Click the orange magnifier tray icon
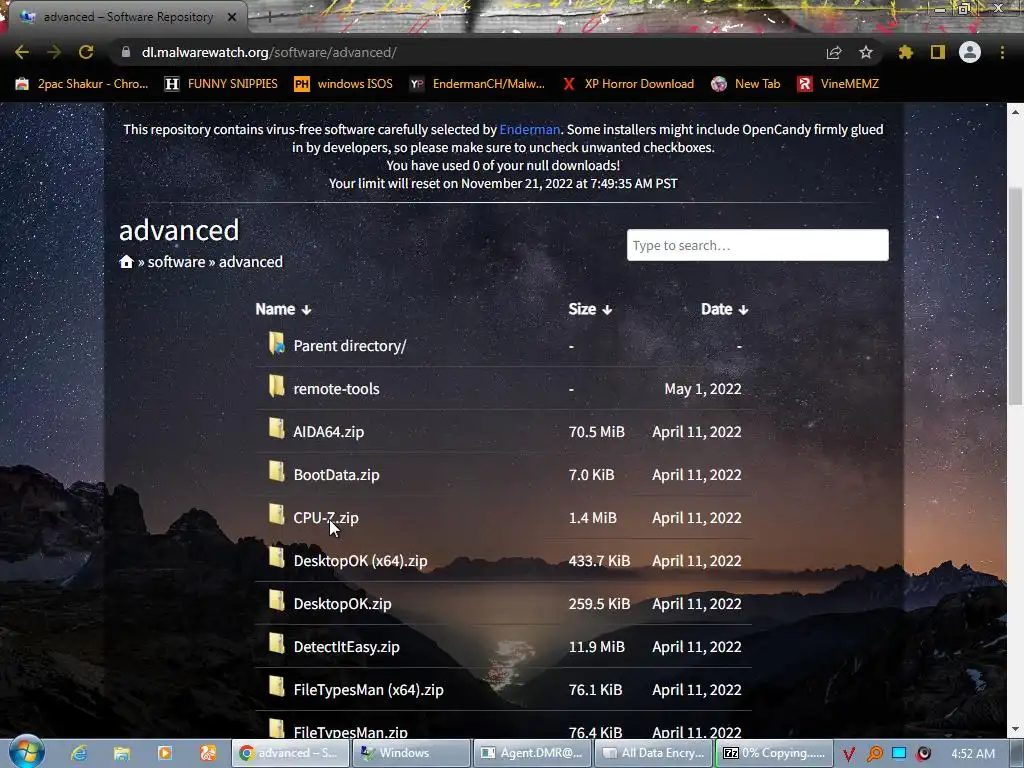The height and width of the screenshot is (768, 1024). click(874, 754)
